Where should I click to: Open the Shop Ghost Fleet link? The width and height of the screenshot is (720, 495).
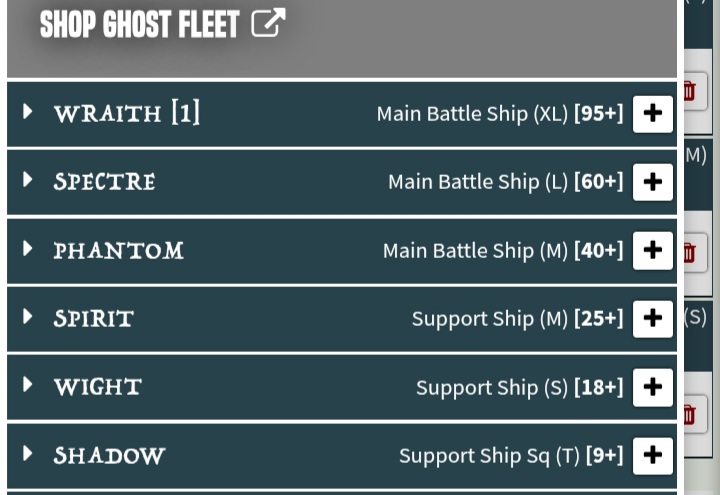point(140,24)
